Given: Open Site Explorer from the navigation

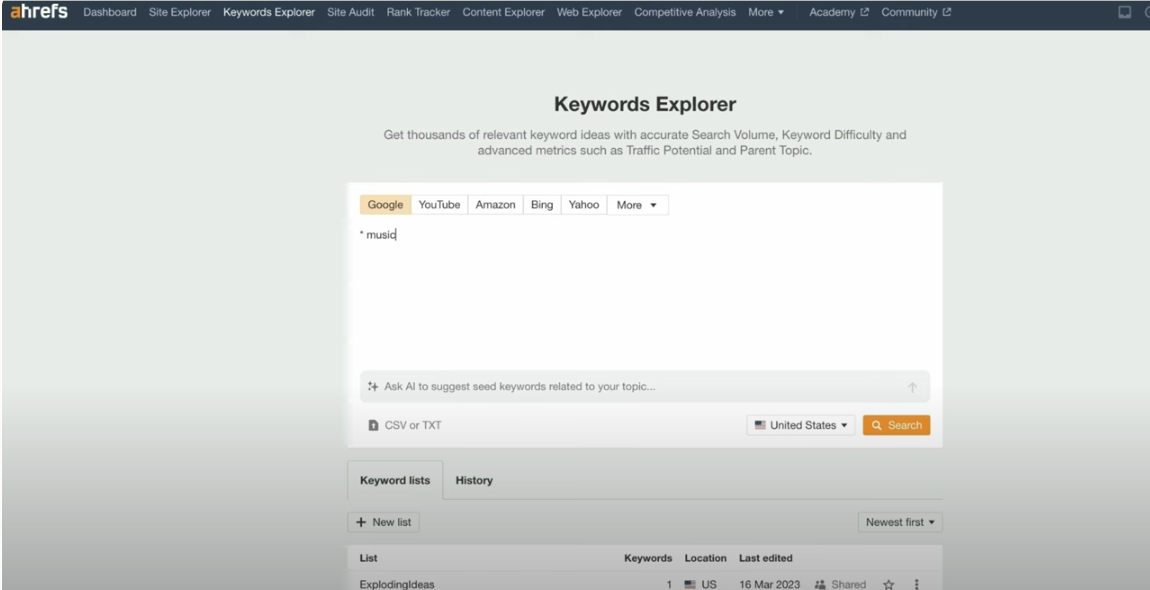Looking at the screenshot, I should pos(179,12).
